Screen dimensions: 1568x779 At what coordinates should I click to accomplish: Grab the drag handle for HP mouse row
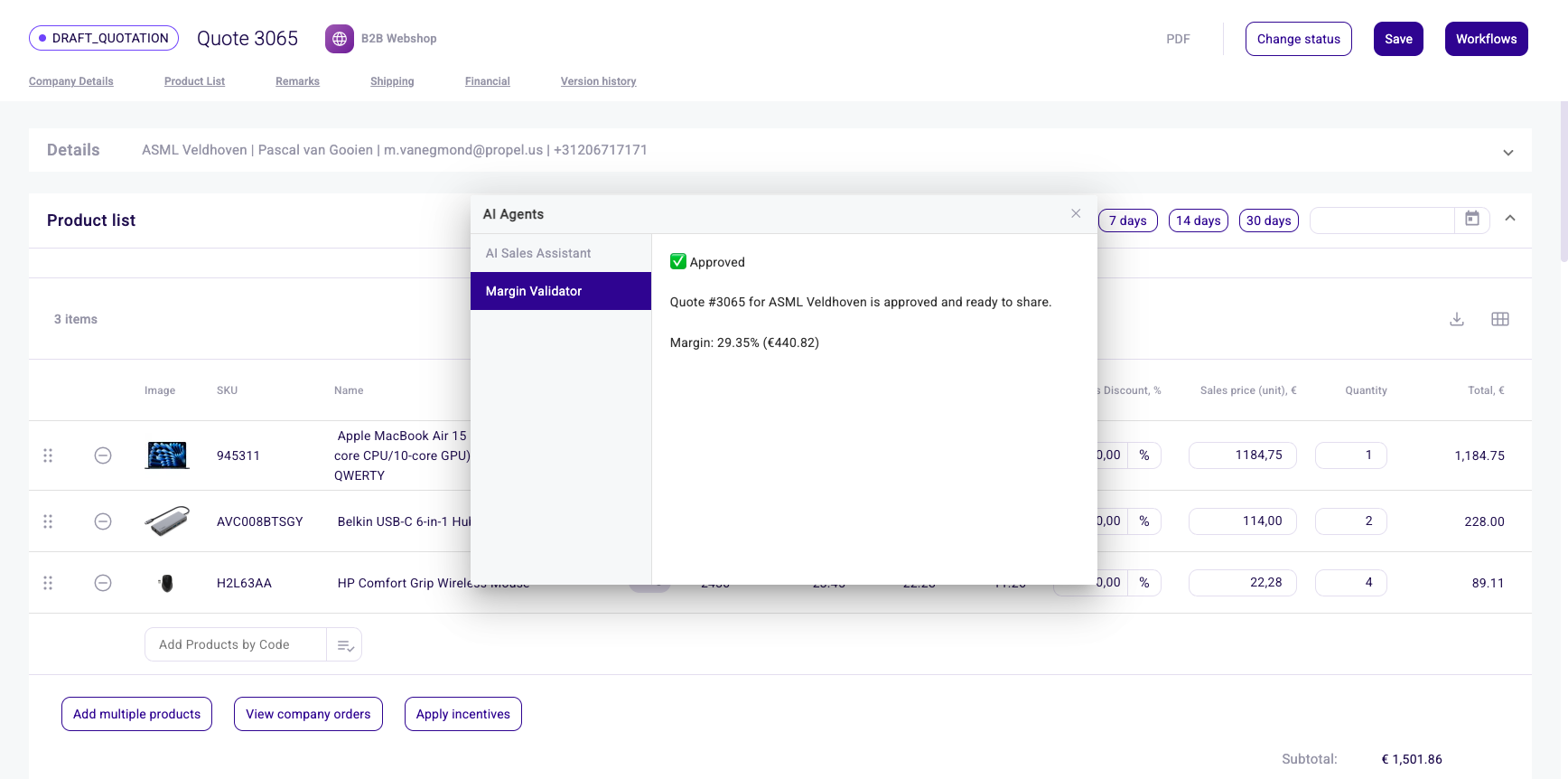(48, 583)
